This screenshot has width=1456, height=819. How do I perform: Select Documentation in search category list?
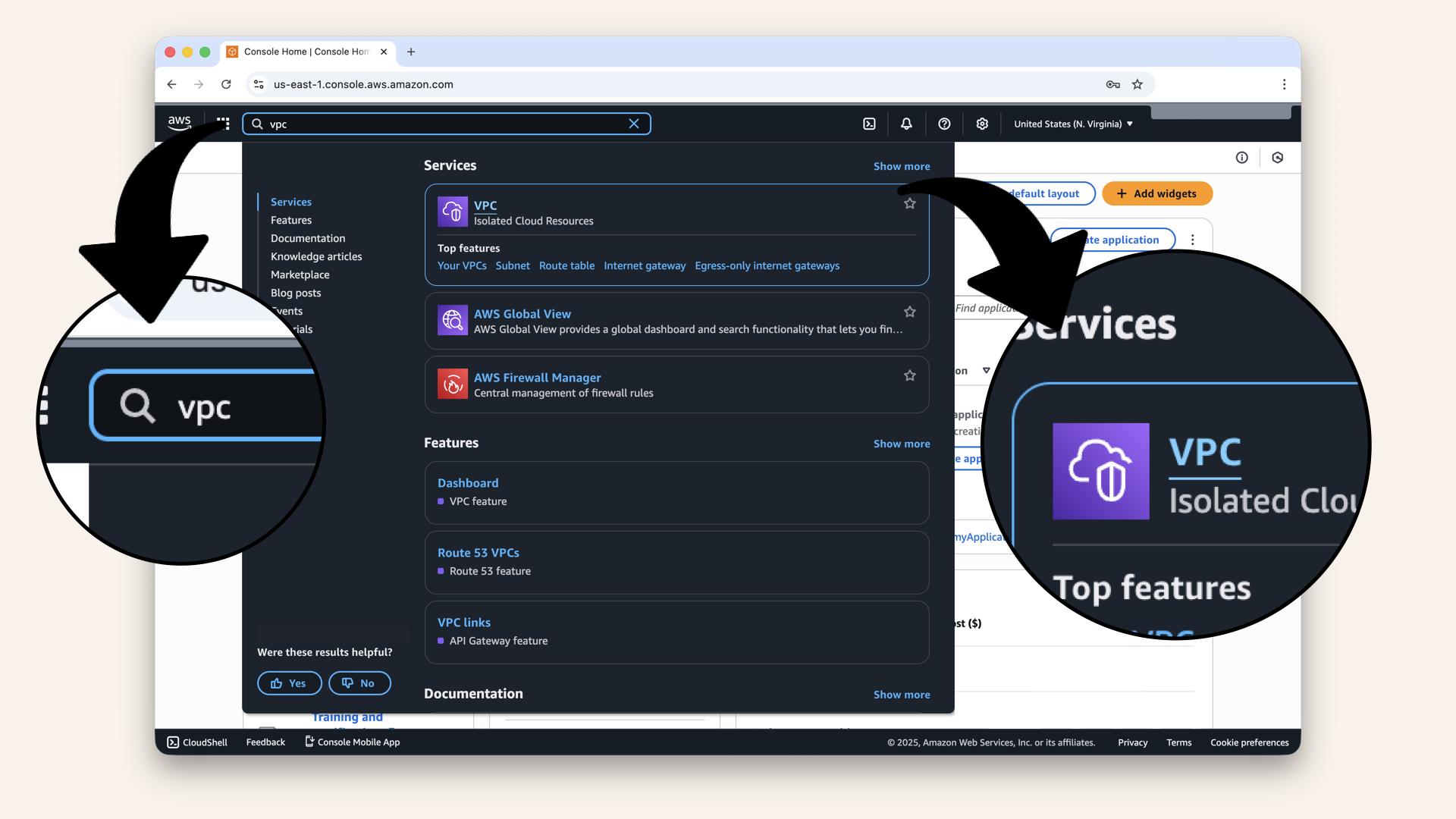click(x=308, y=238)
